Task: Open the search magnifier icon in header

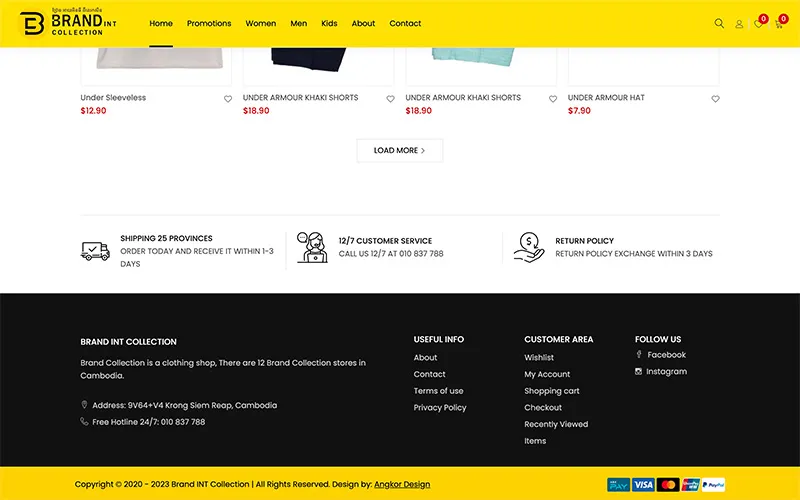Action: (x=719, y=23)
